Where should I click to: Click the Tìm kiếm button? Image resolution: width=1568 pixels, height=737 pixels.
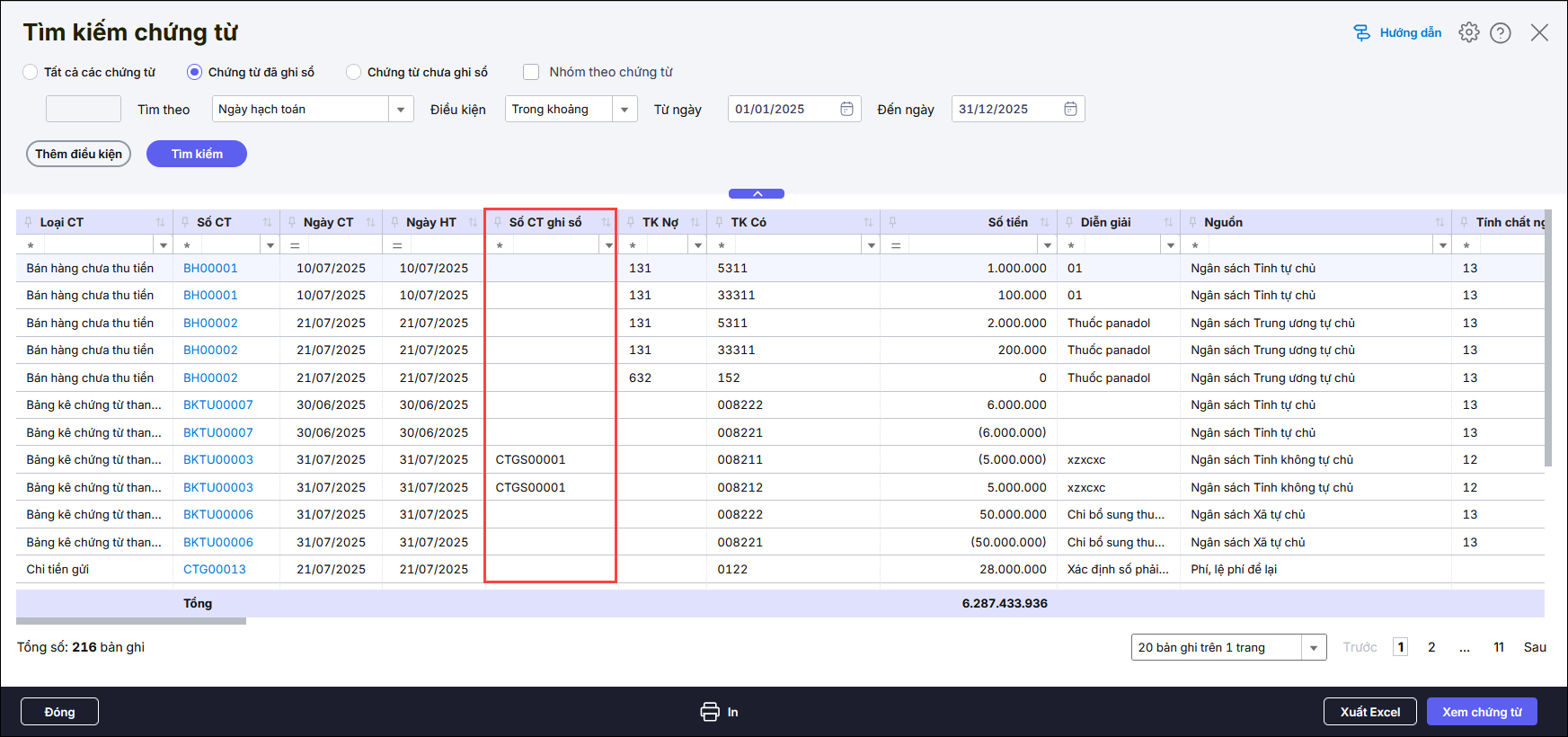[x=197, y=154]
